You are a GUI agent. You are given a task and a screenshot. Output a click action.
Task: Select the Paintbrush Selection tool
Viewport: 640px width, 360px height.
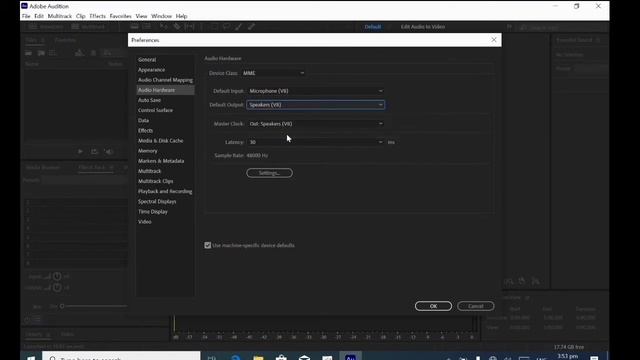238,27
